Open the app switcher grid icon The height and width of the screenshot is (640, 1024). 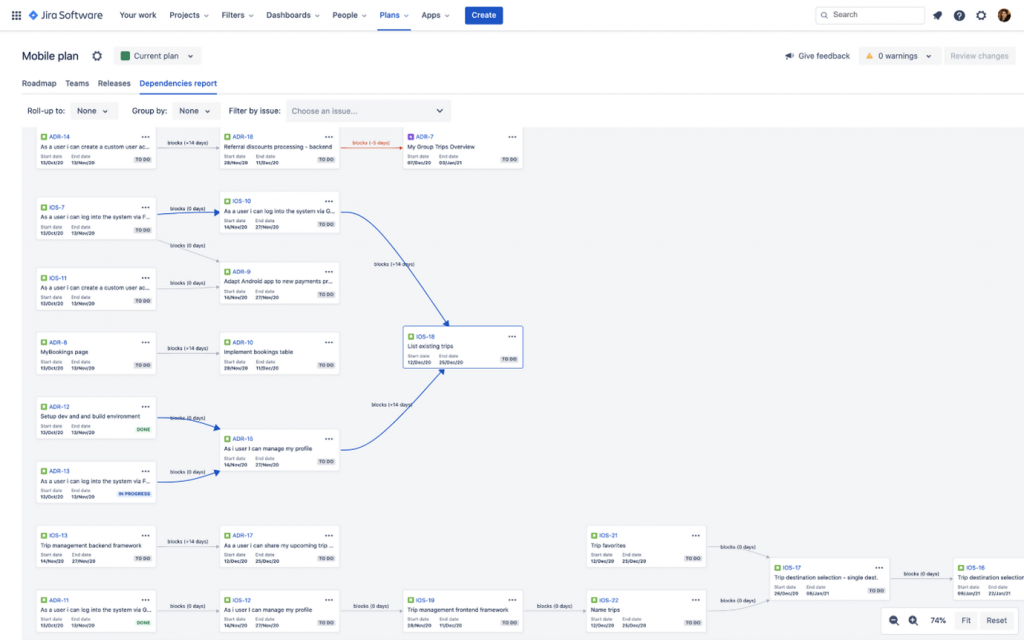click(x=15, y=15)
